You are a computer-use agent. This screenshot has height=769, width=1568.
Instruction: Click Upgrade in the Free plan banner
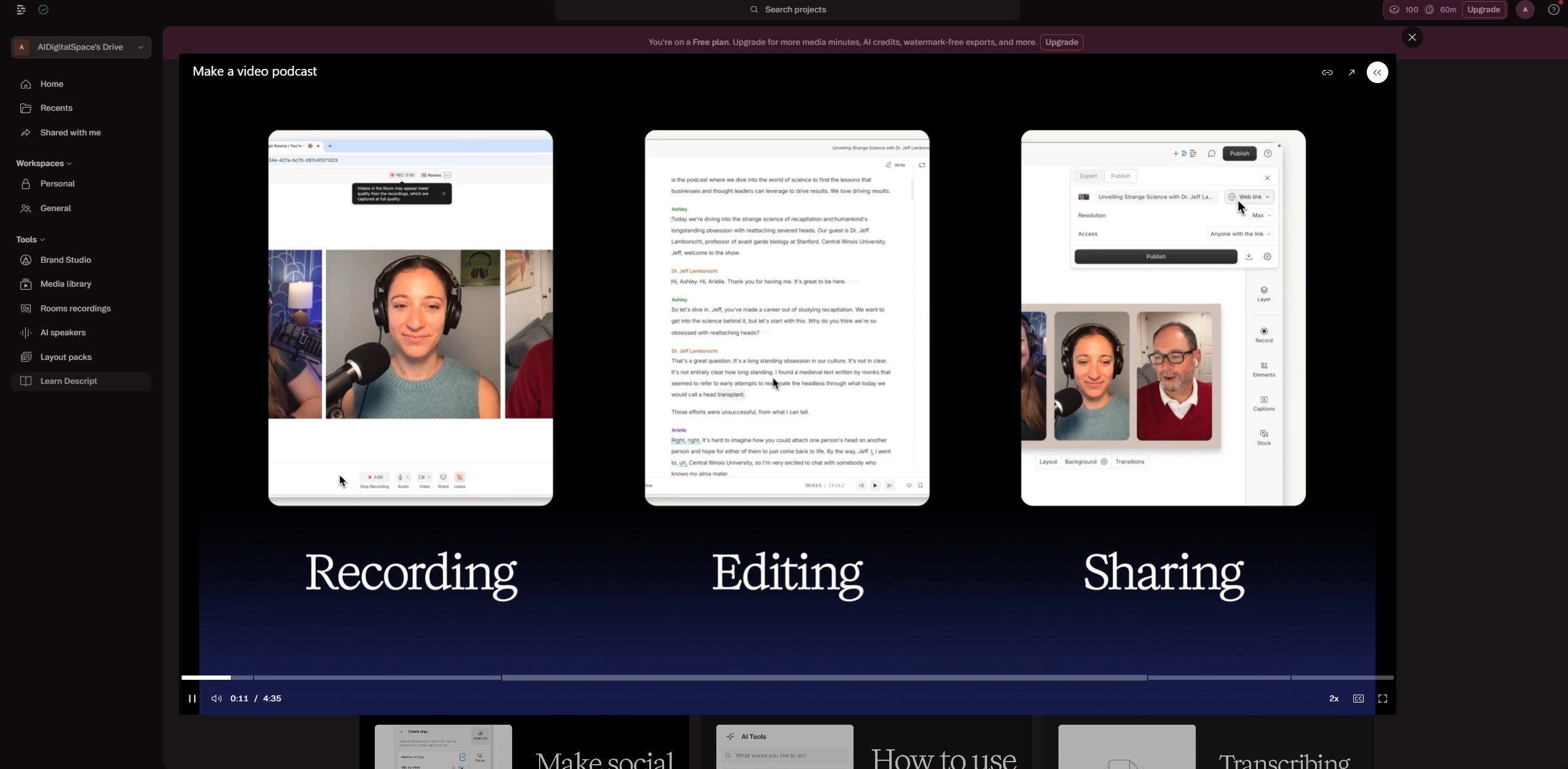[1062, 42]
